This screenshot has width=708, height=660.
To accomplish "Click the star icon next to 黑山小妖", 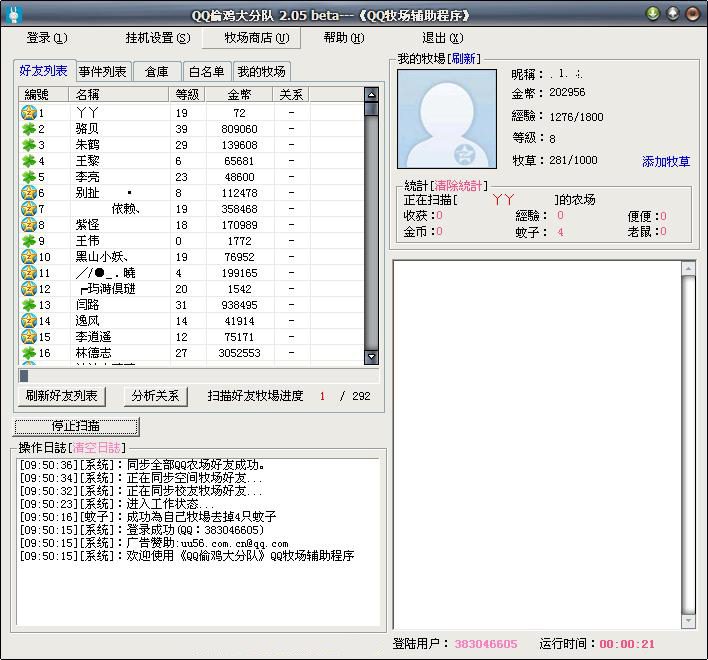I will [29, 257].
